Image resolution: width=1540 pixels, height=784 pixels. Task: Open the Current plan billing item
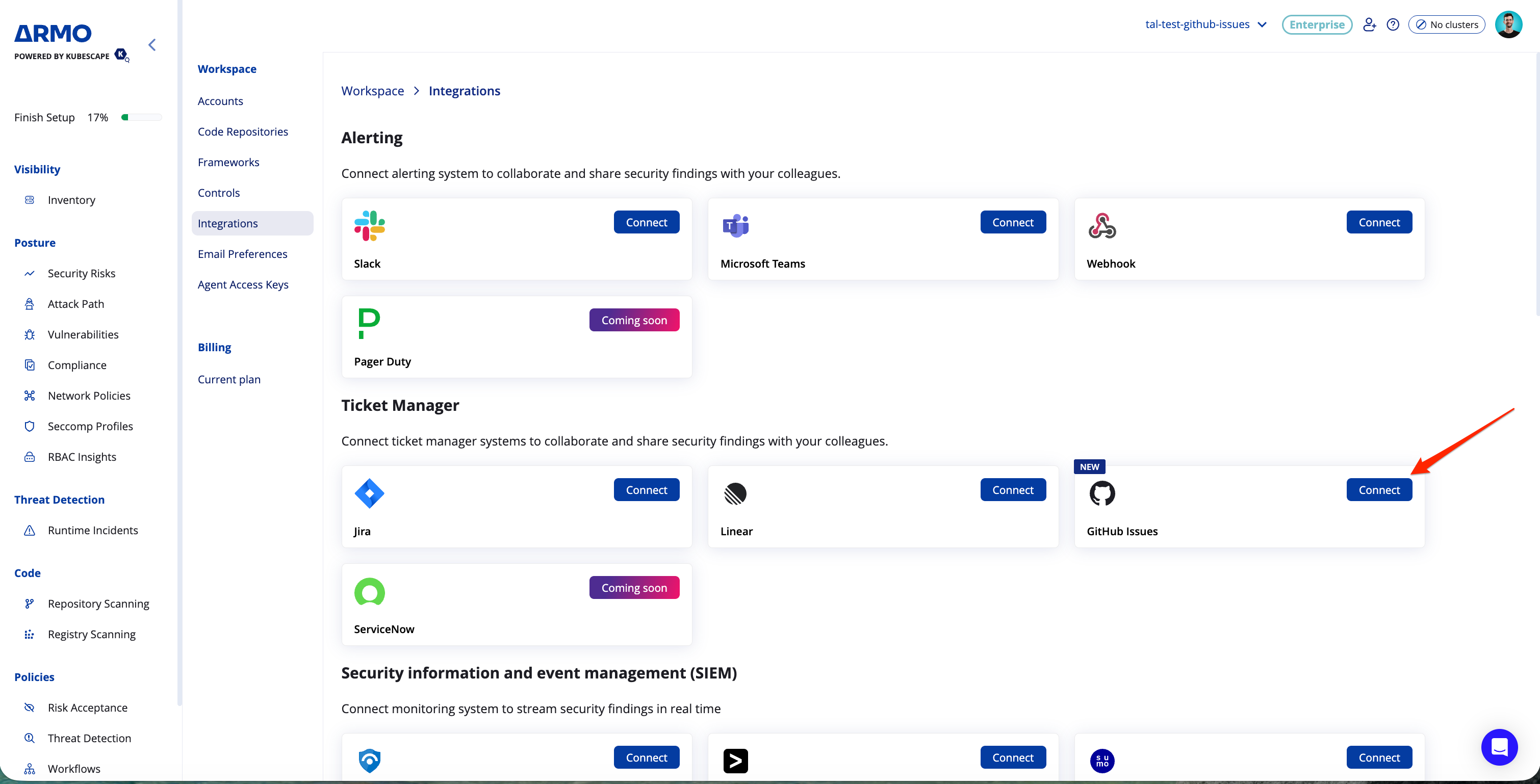tap(229, 379)
